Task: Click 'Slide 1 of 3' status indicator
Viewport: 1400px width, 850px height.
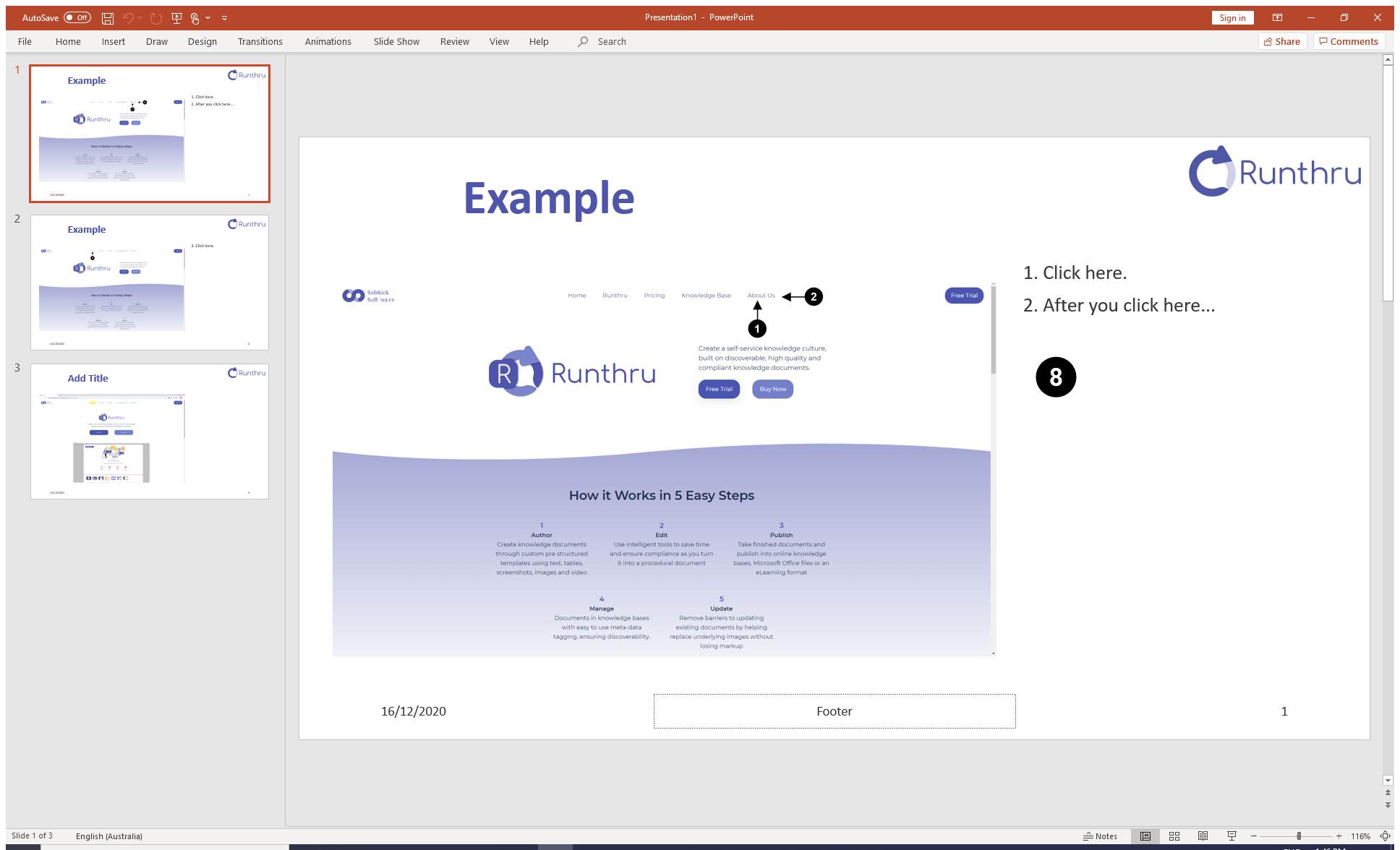Action: pyautogui.click(x=32, y=836)
